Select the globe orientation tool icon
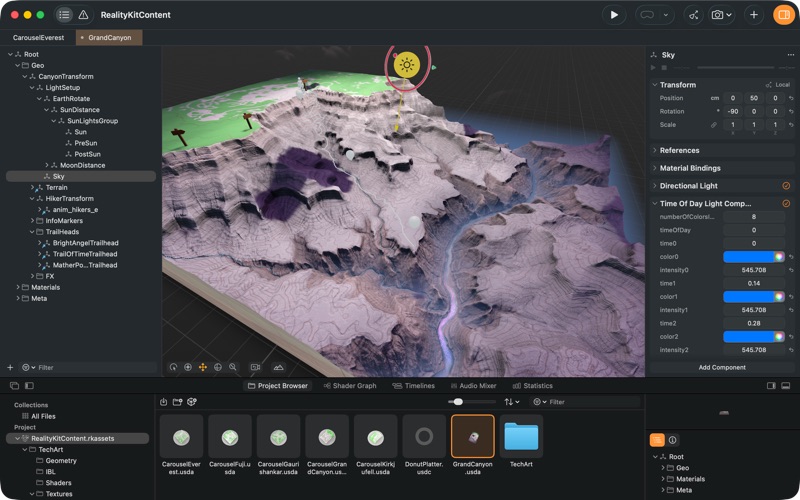Viewport: 800px width, 500px height. pyautogui.click(x=218, y=367)
